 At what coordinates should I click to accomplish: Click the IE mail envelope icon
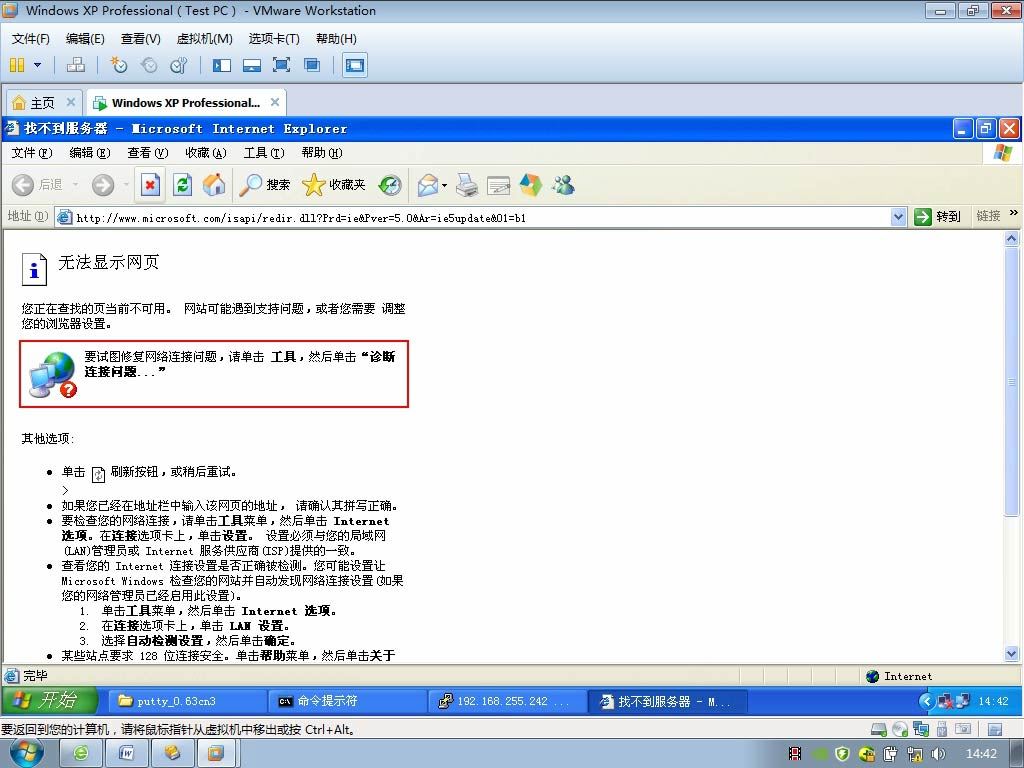click(428, 185)
